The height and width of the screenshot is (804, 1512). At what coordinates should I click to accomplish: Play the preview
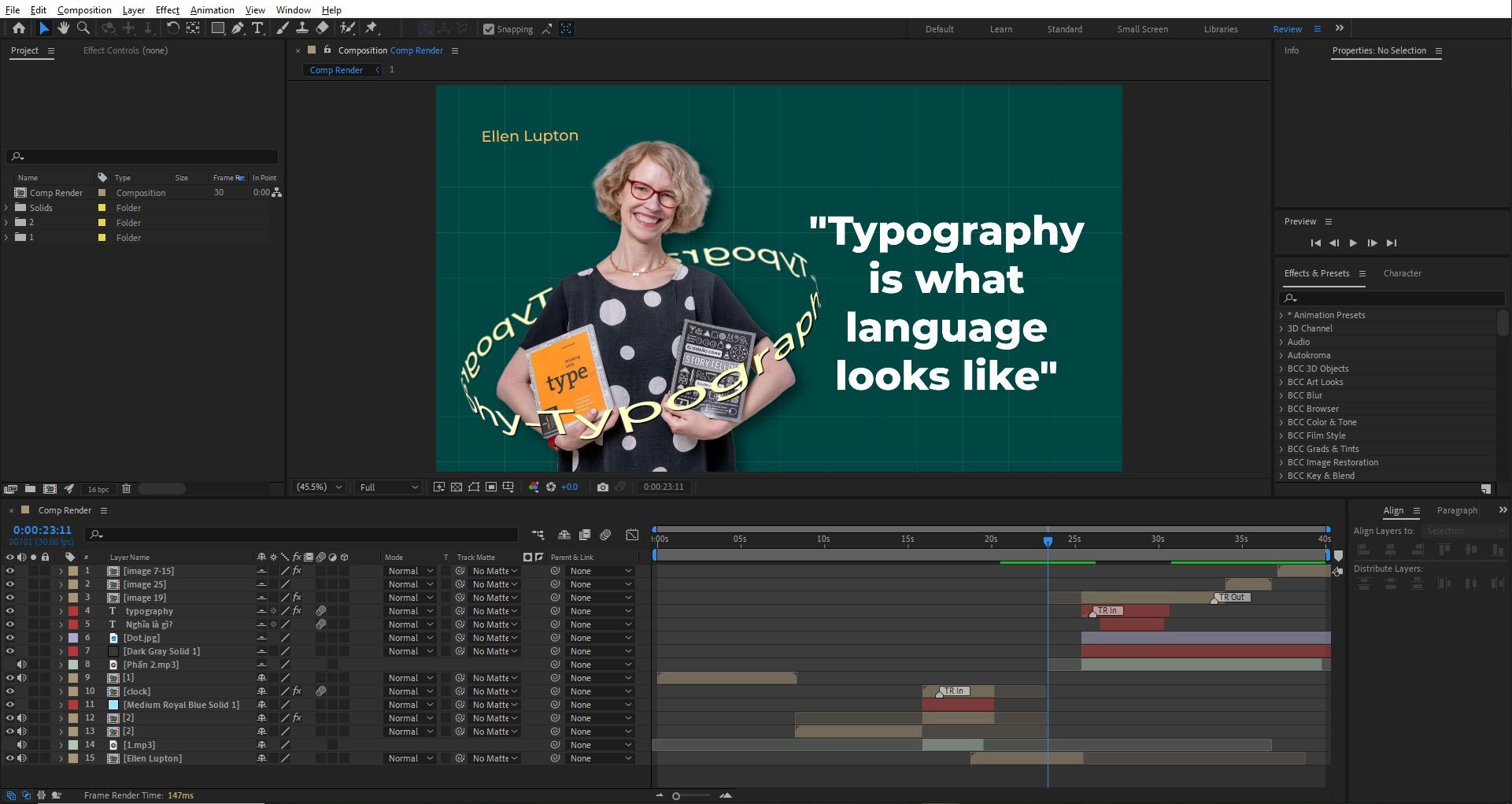coord(1353,243)
